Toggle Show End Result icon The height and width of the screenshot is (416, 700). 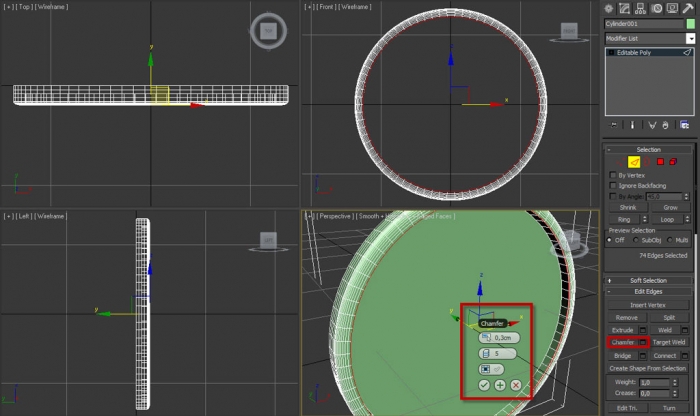(x=632, y=125)
